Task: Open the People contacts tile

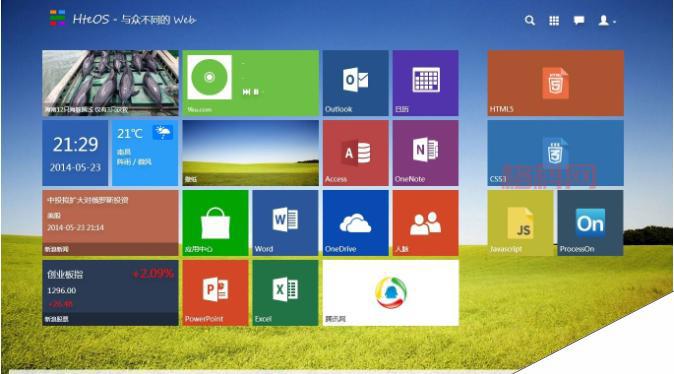Action: 426,223
